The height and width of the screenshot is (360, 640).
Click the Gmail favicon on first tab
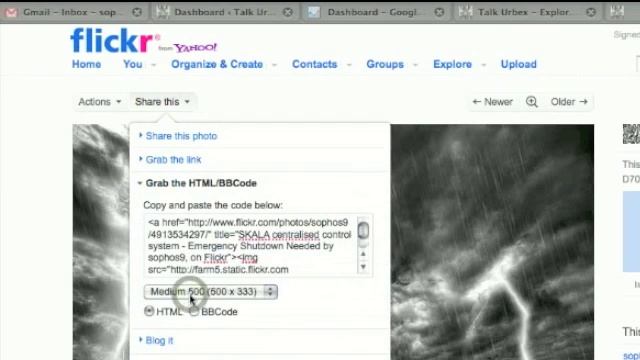[x=11, y=12]
